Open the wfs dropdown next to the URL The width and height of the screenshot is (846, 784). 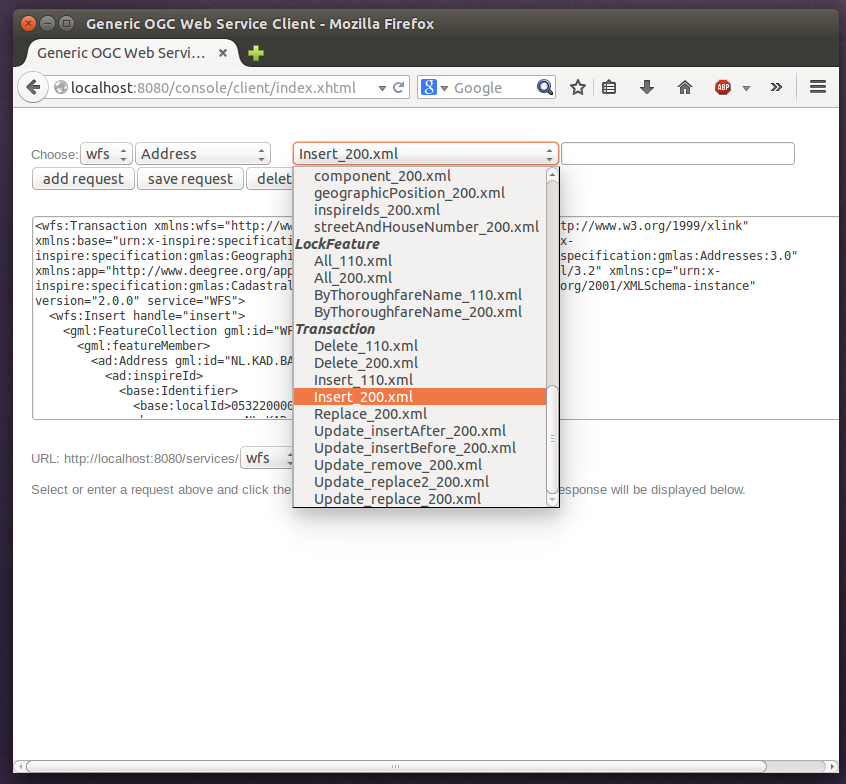268,458
